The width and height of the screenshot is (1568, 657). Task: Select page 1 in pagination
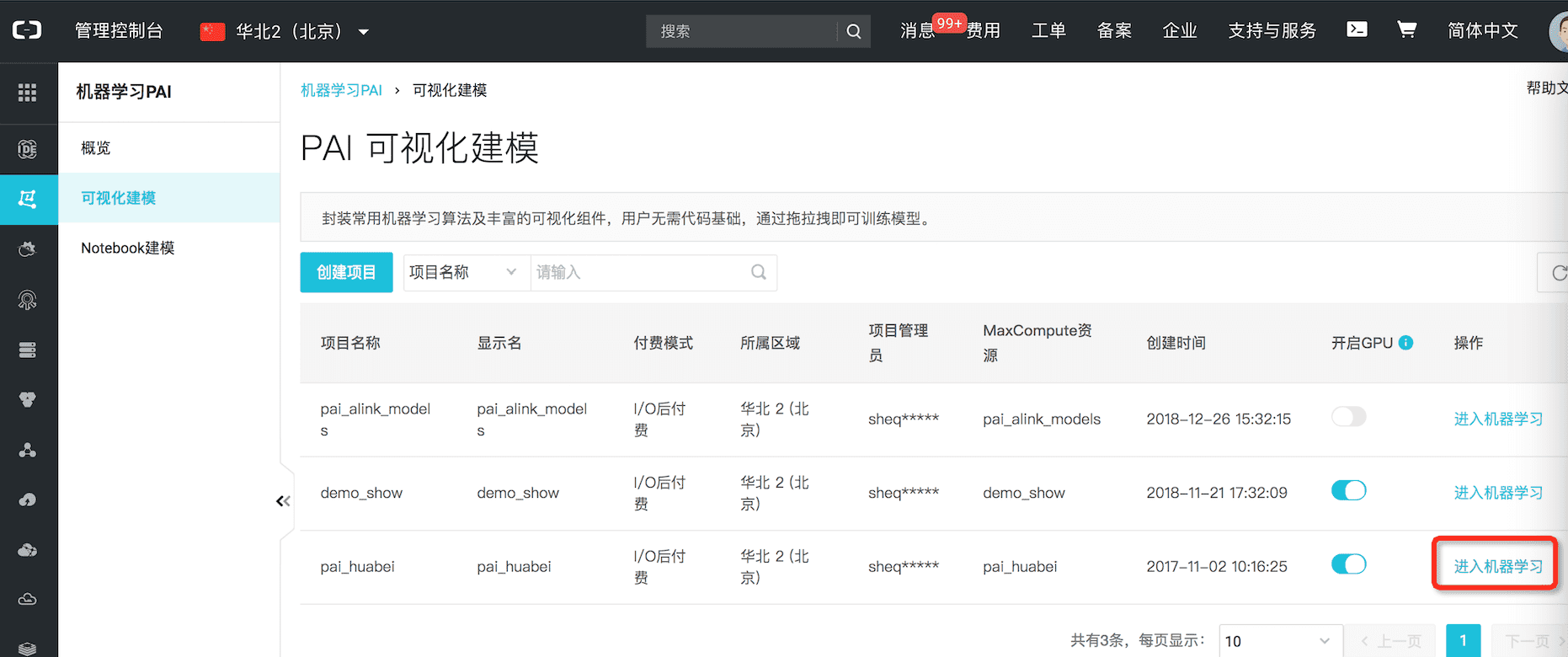coord(1463,641)
